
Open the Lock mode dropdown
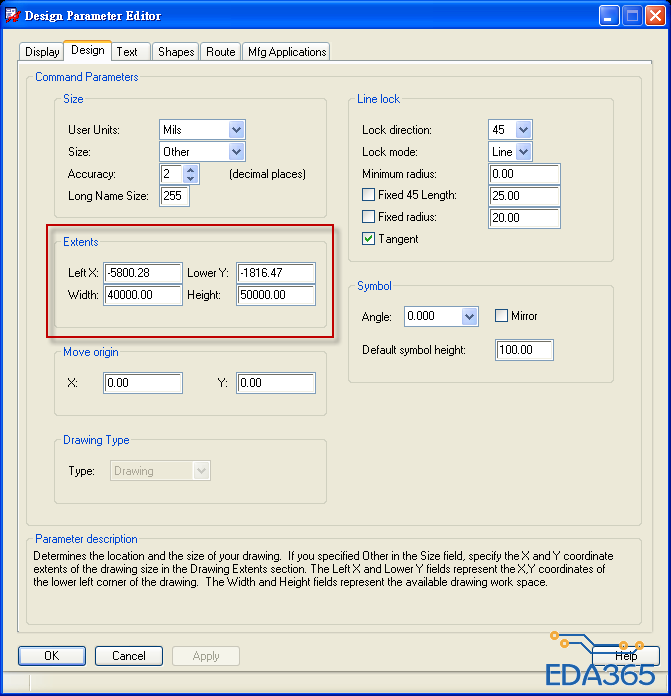[x=523, y=152]
